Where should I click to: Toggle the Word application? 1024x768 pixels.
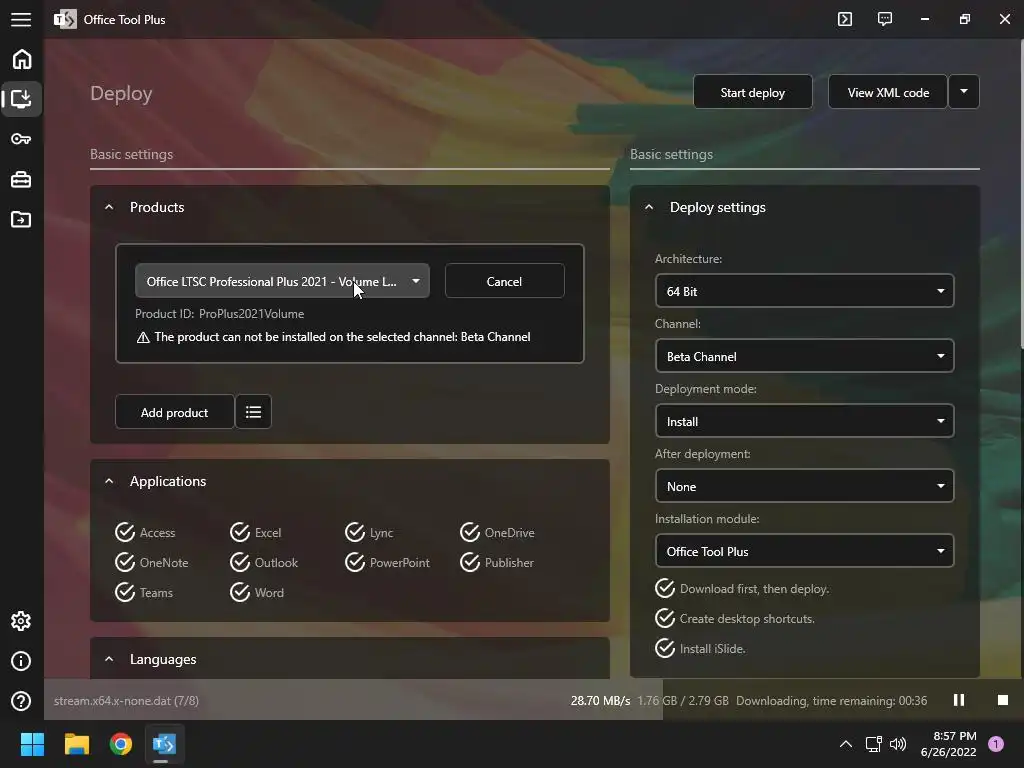[257, 592]
